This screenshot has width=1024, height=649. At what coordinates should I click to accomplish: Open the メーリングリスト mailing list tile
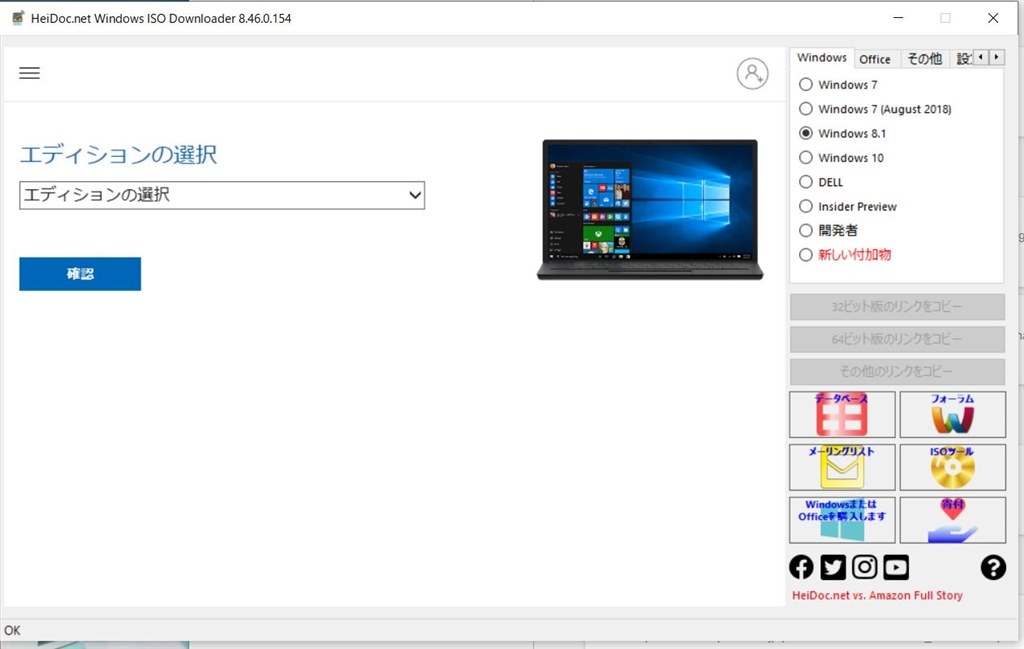(x=842, y=467)
